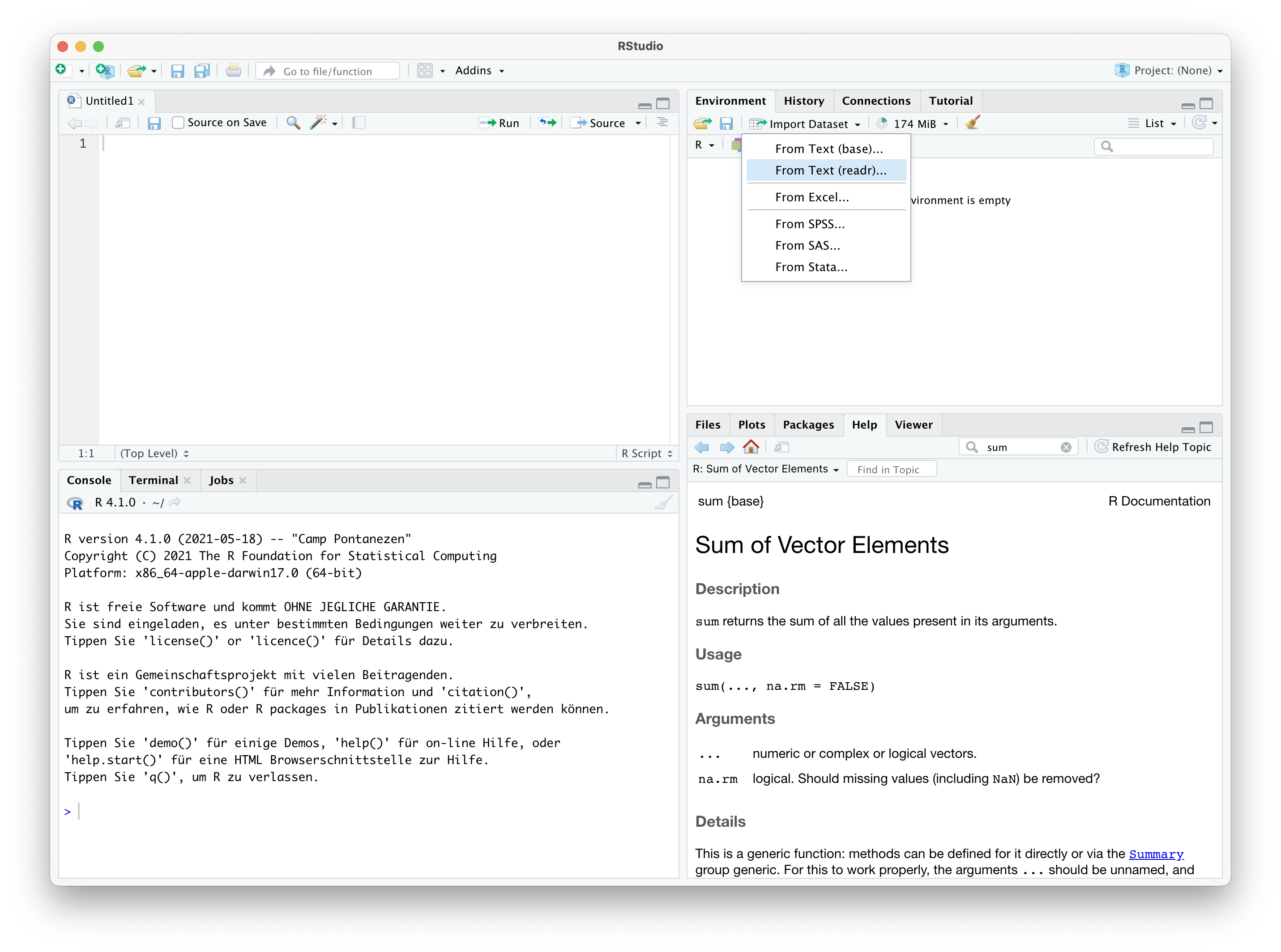
Task: Click the broom icon to clear environment
Action: pyautogui.click(x=973, y=123)
